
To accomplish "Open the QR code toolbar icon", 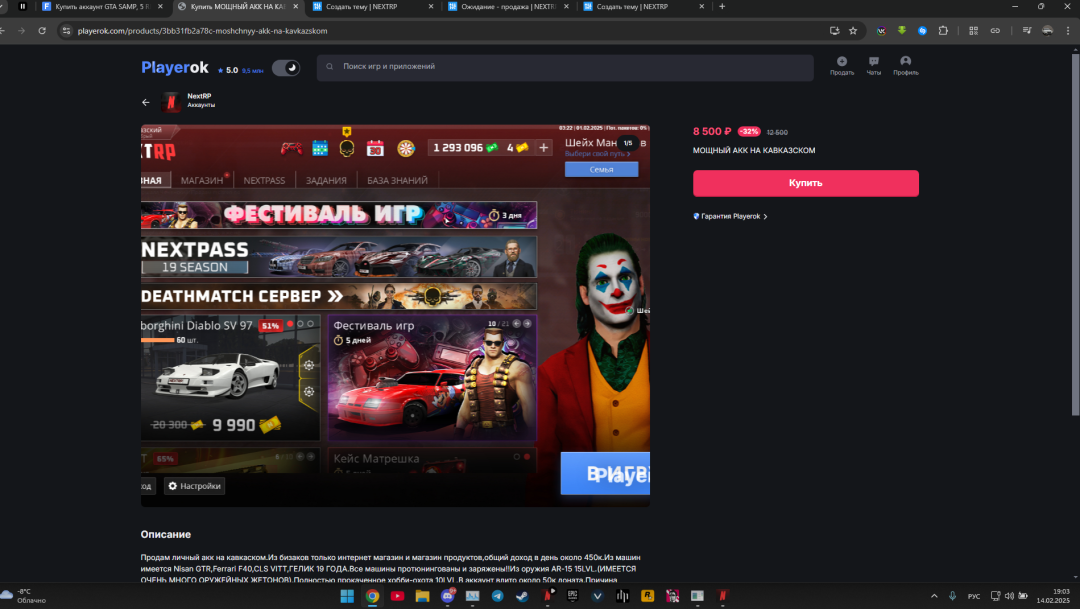I will pos(973,31).
